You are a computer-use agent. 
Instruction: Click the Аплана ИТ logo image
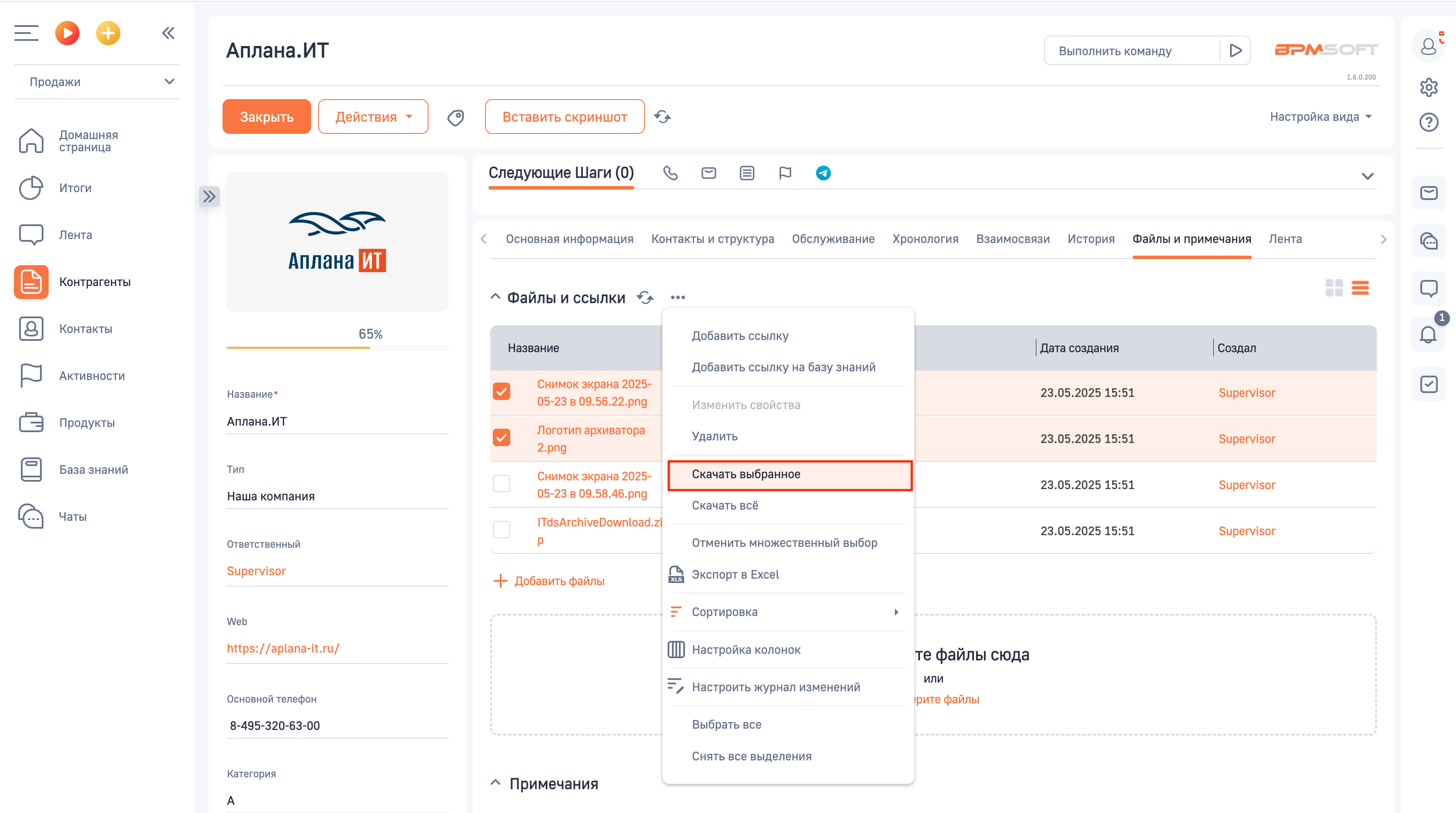pos(337,242)
